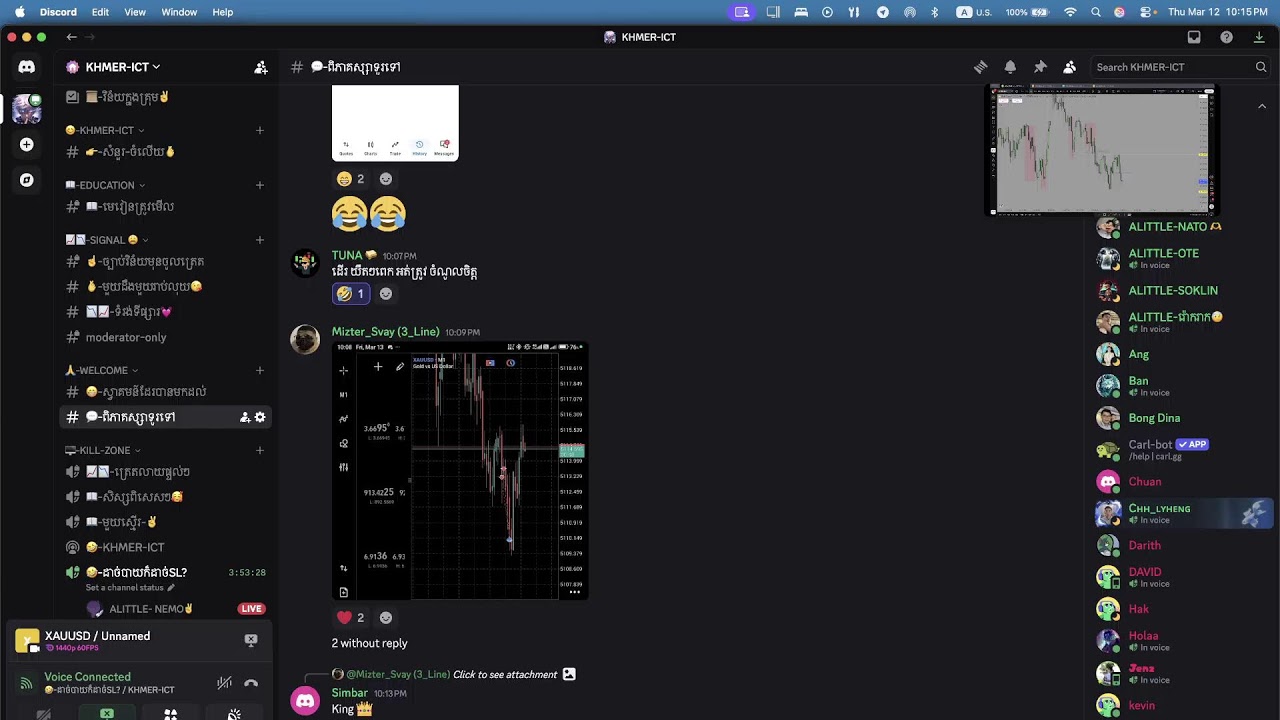
Task: Open the Discord menu in macOS menu bar
Action: [x=58, y=12]
